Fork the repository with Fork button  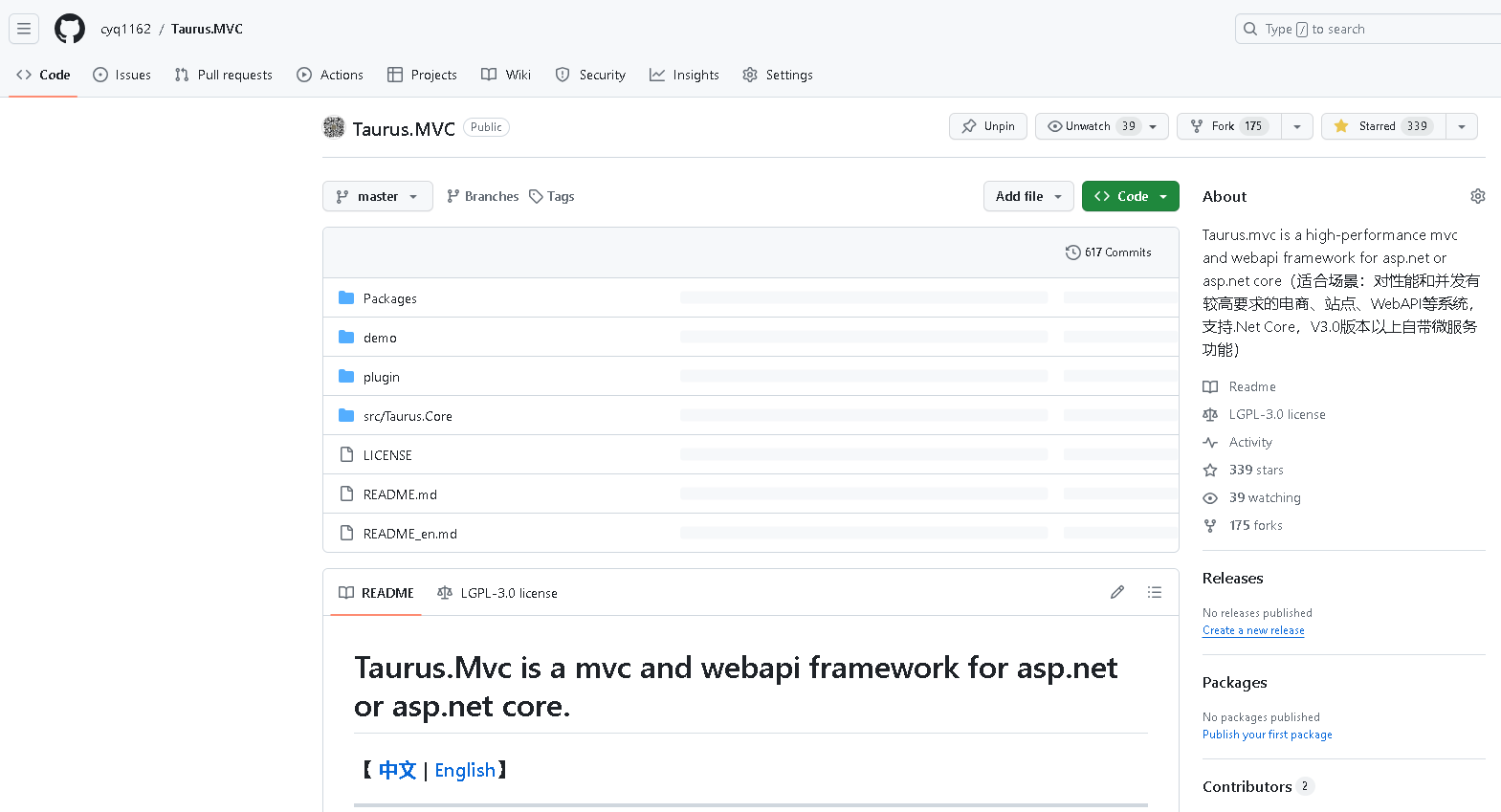coord(1229,126)
